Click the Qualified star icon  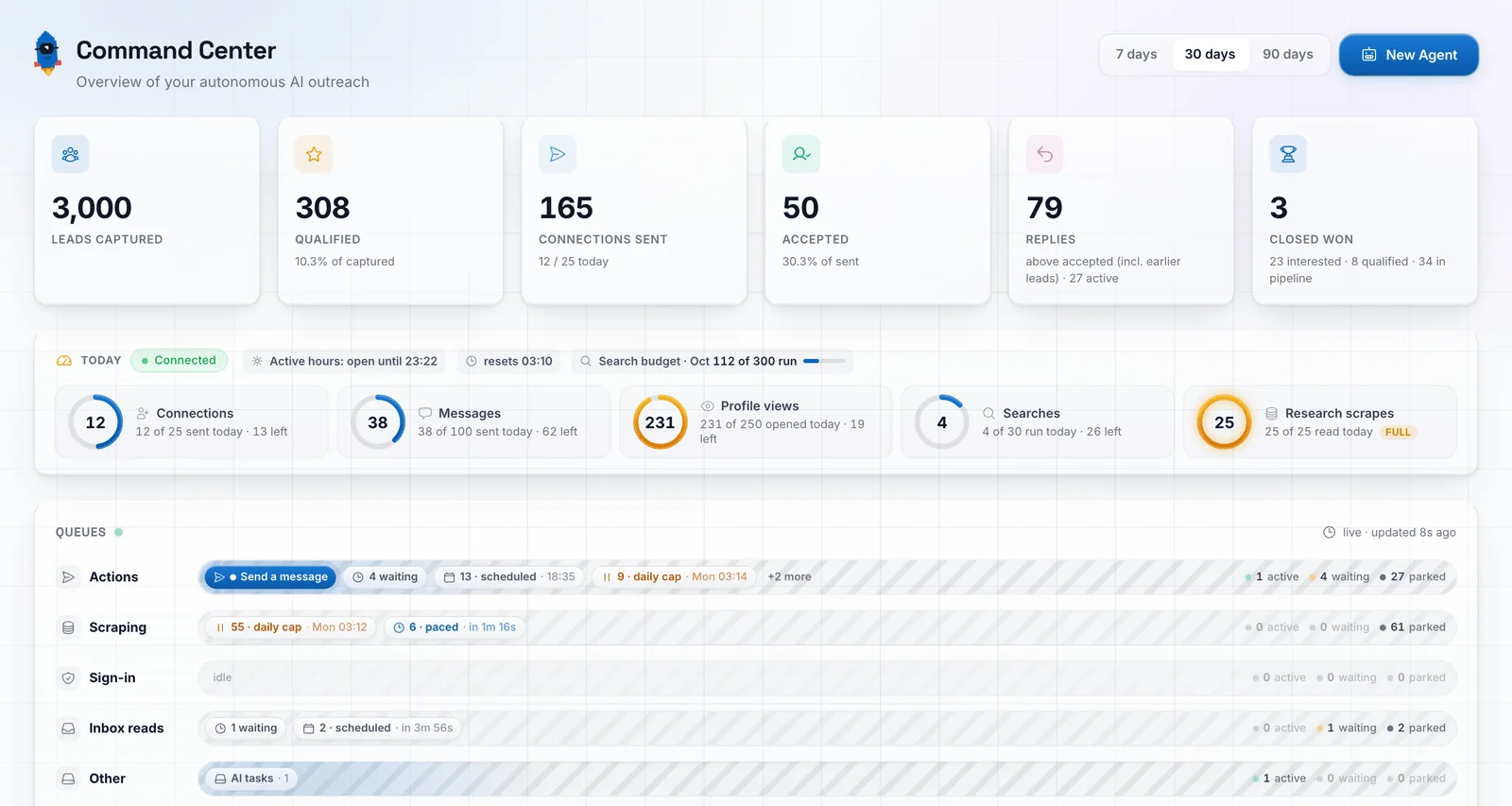click(314, 154)
